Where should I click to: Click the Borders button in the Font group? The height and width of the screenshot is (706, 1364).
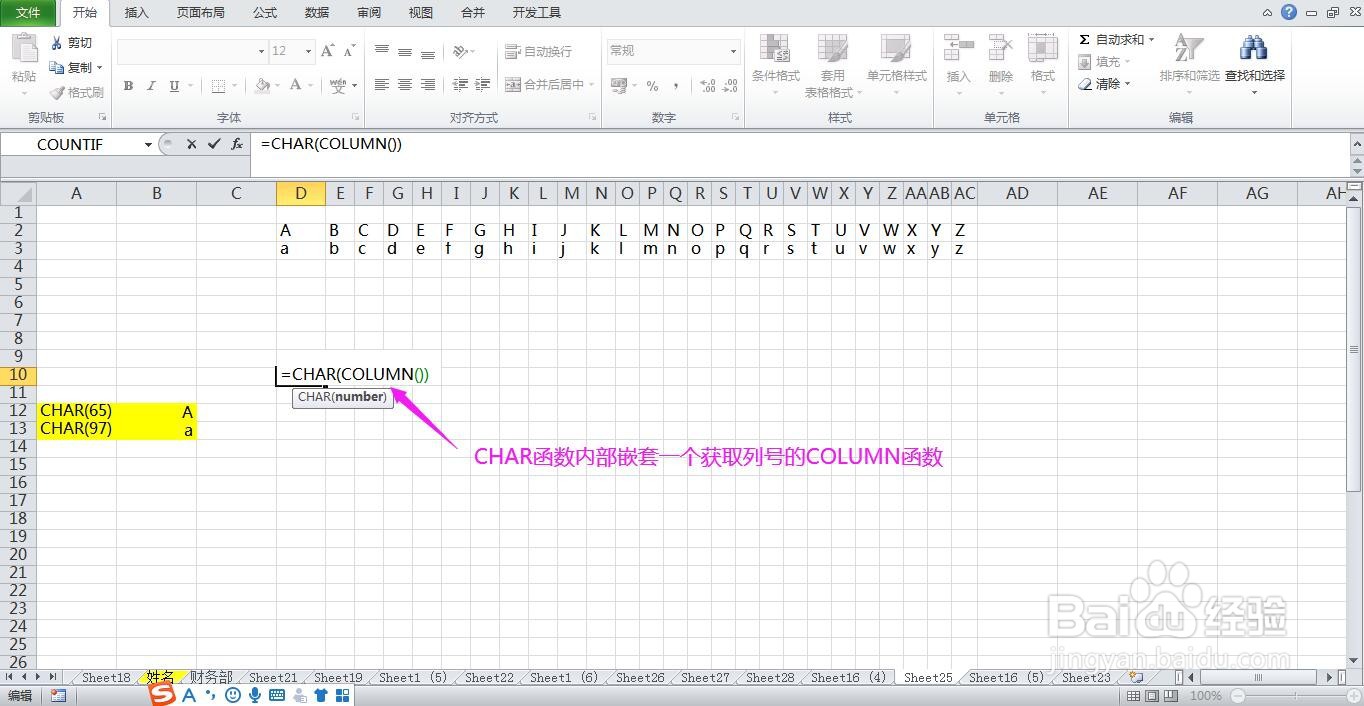[x=218, y=86]
